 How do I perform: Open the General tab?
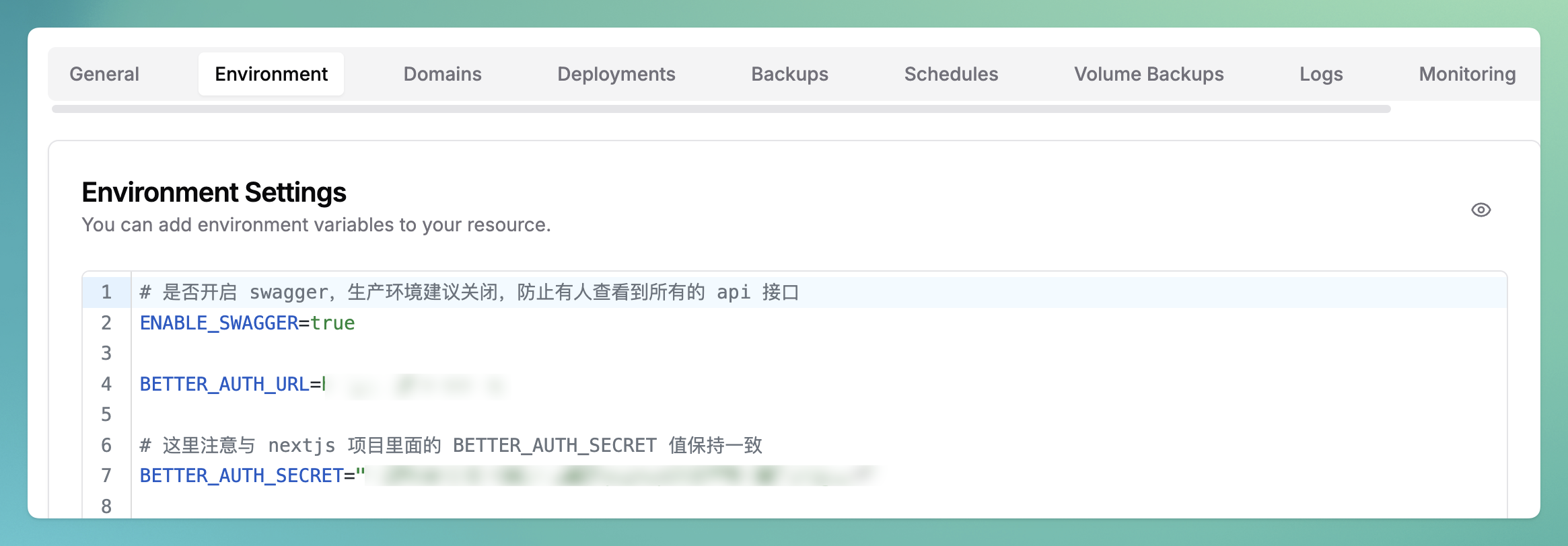tap(104, 74)
